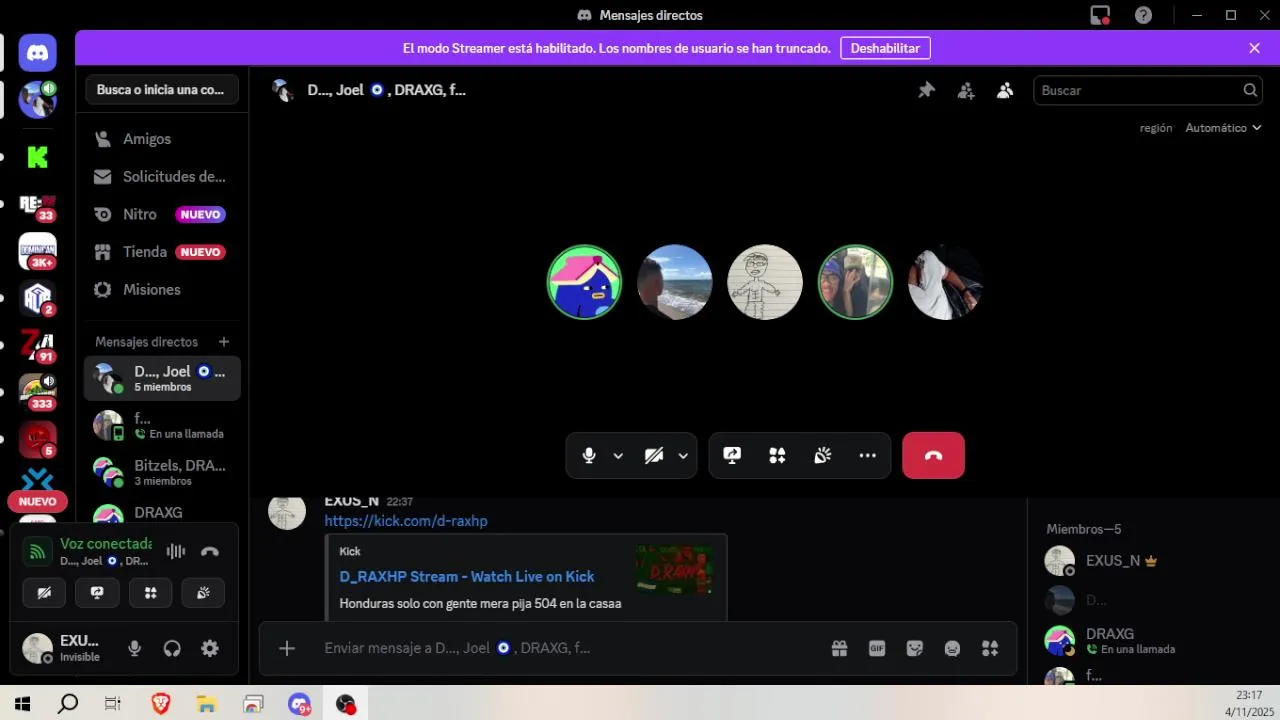Dismiss Streamer mode banner
1280x720 pixels.
pyautogui.click(x=1254, y=48)
